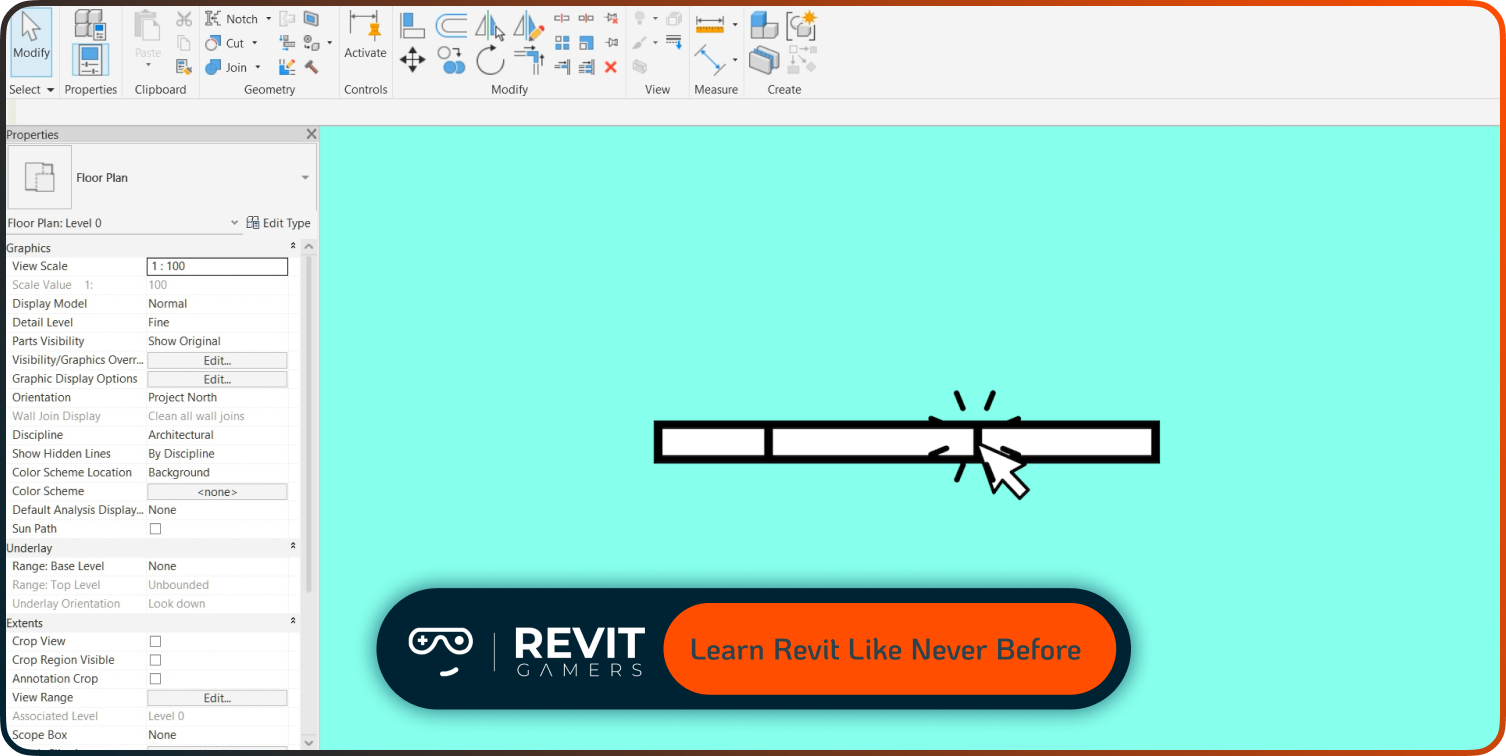Click the Color Scheme Location value Background
Image resolution: width=1506 pixels, height=756 pixels.
(179, 472)
